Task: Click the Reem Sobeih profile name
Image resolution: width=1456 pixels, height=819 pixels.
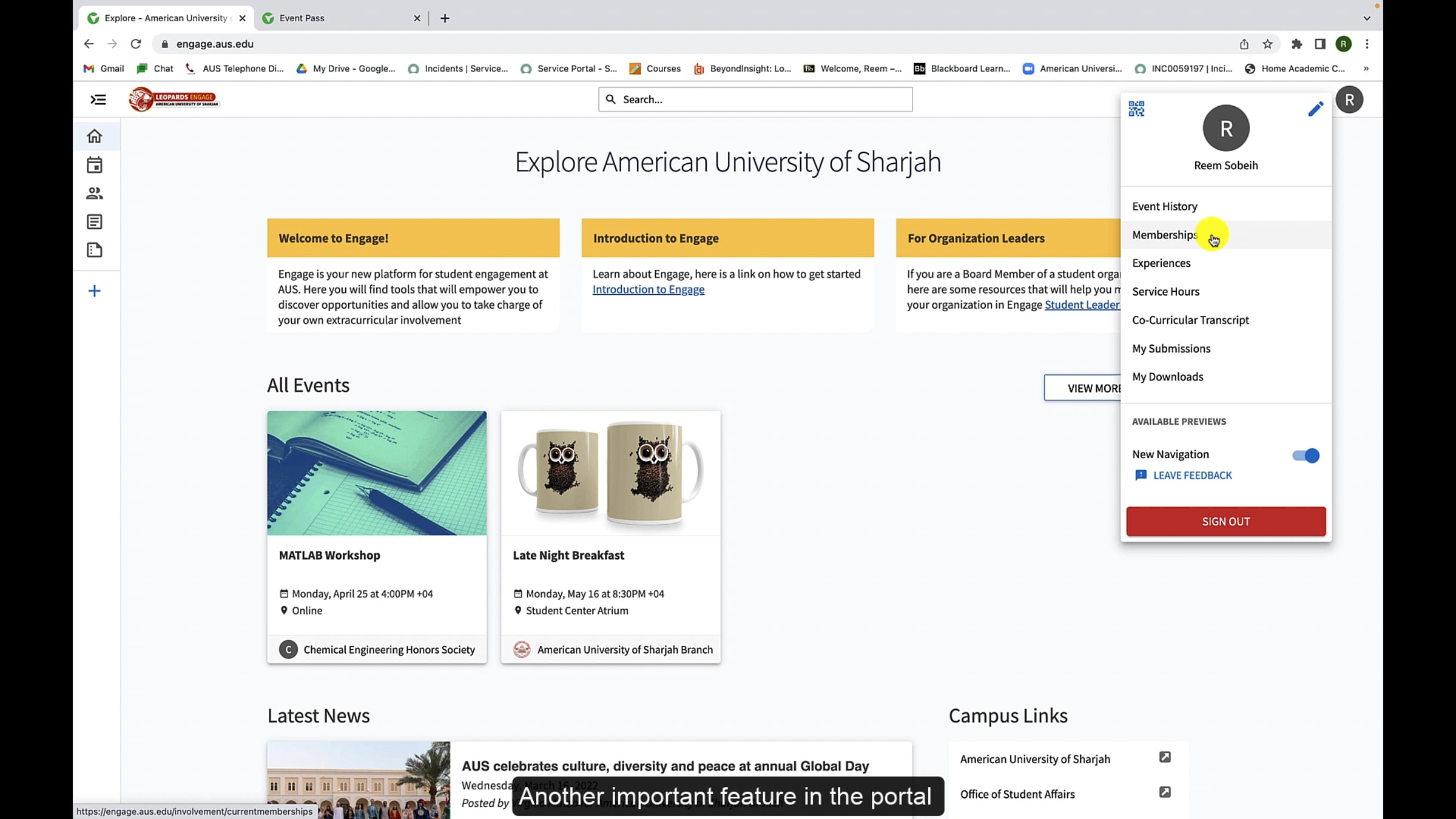Action: [1226, 166]
